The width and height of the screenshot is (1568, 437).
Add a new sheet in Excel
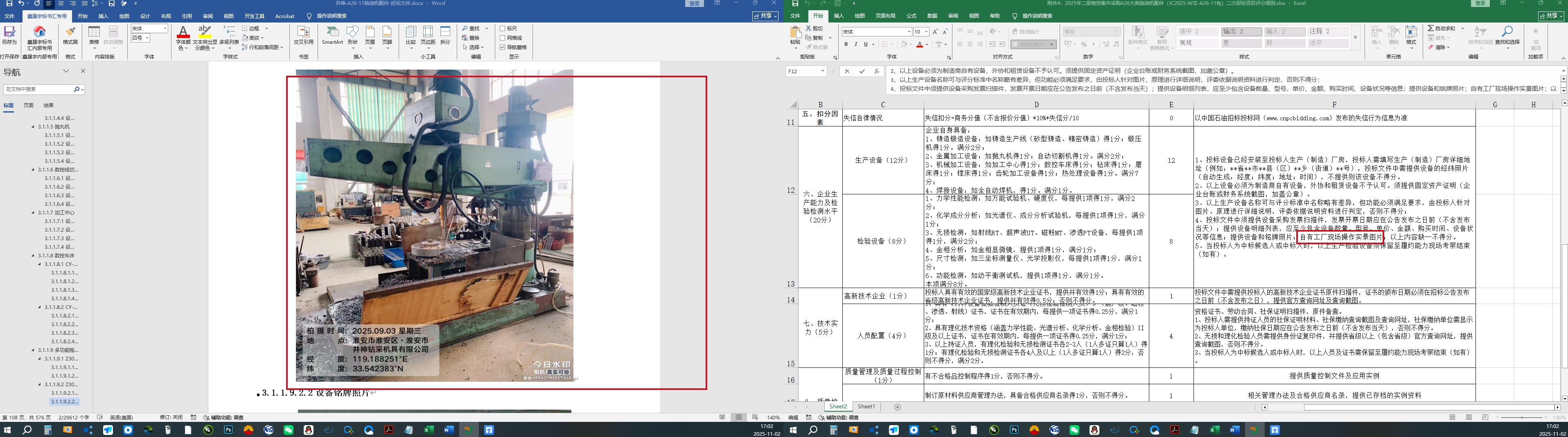897,407
